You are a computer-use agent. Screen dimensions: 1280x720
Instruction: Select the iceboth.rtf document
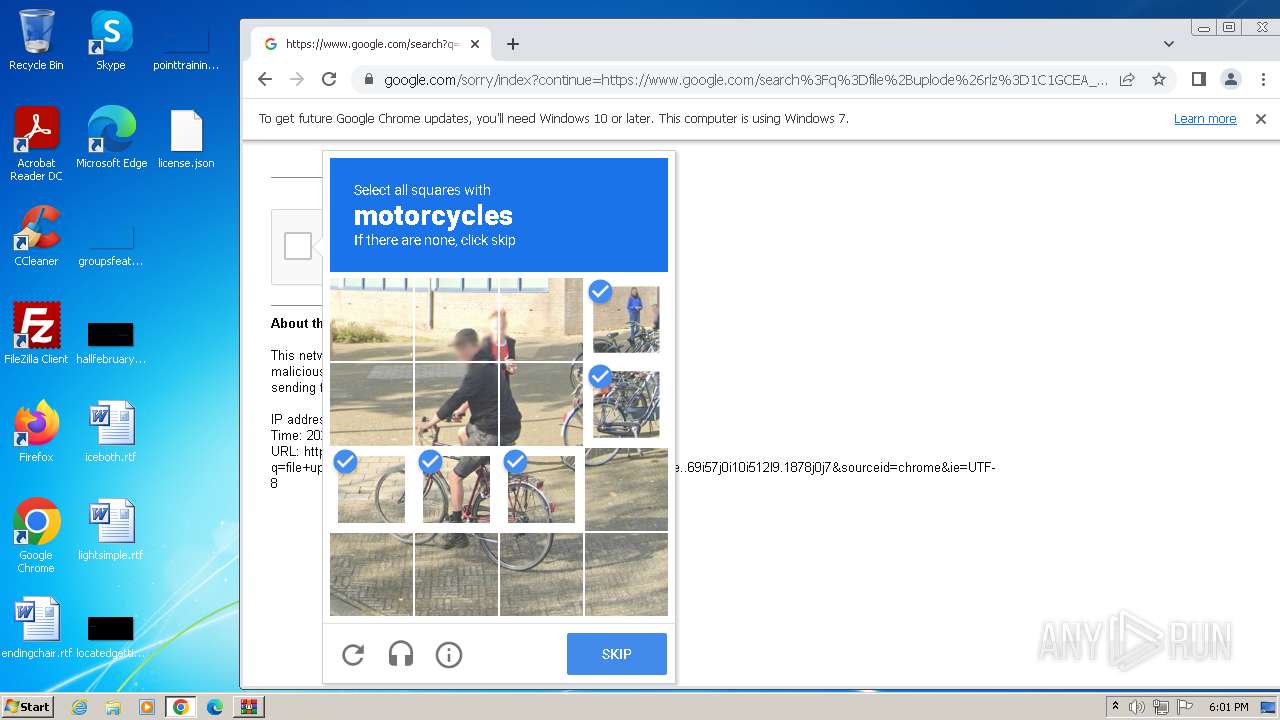pyautogui.click(x=110, y=432)
